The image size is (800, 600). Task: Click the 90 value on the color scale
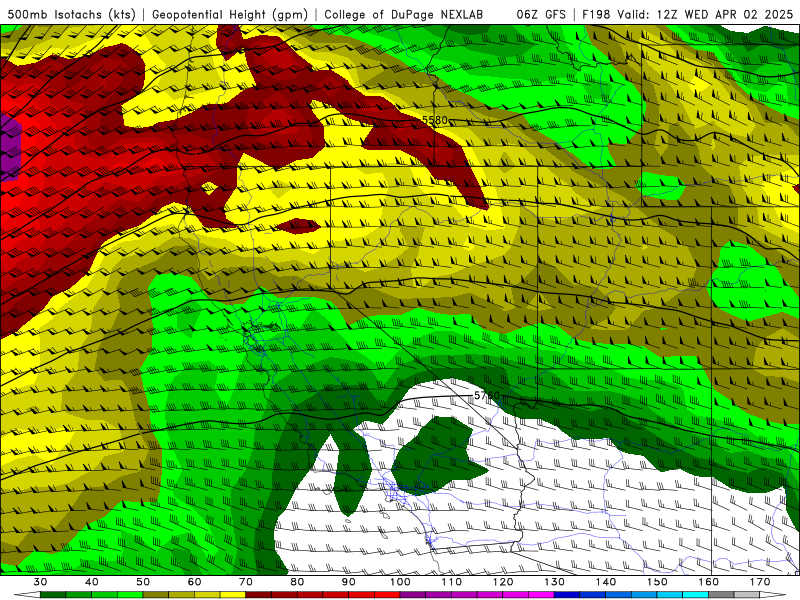click(348, 582)
